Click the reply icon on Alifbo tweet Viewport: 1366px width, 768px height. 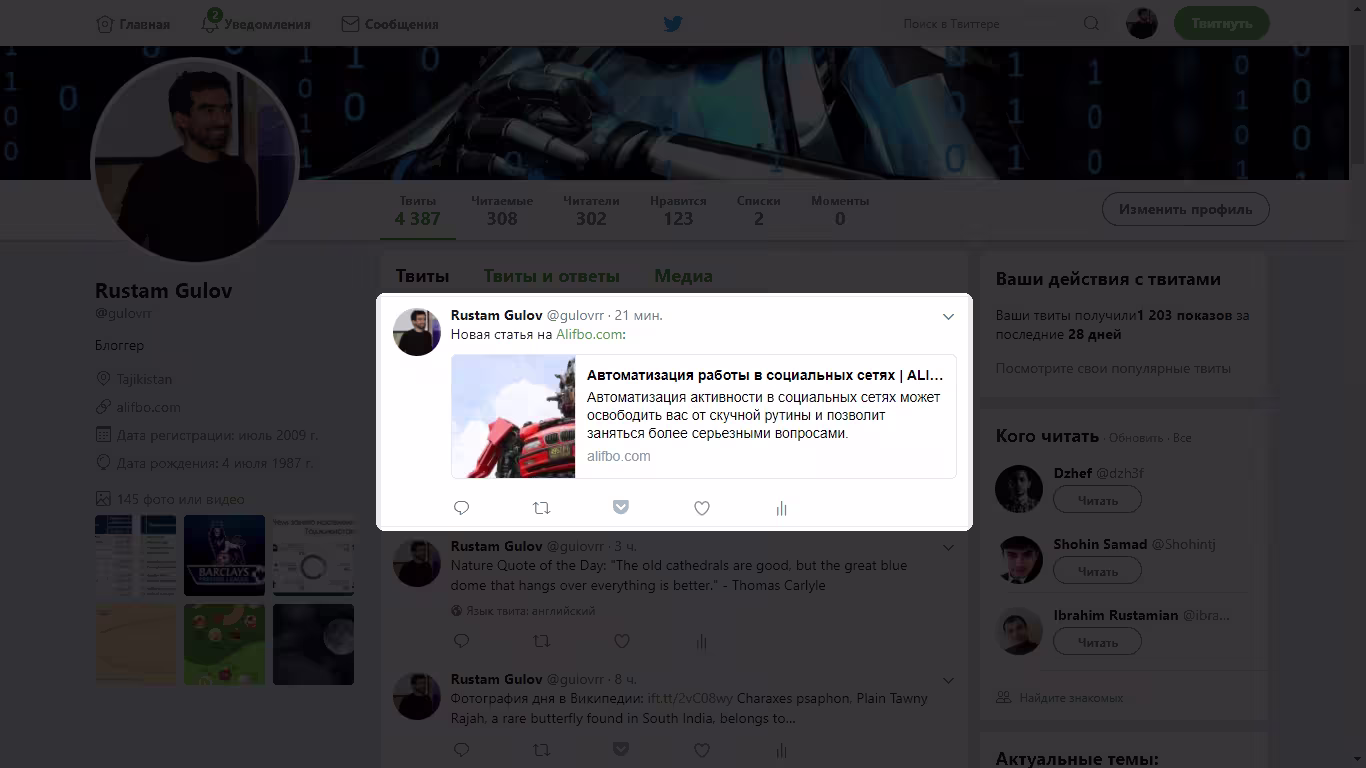[461, 508]
